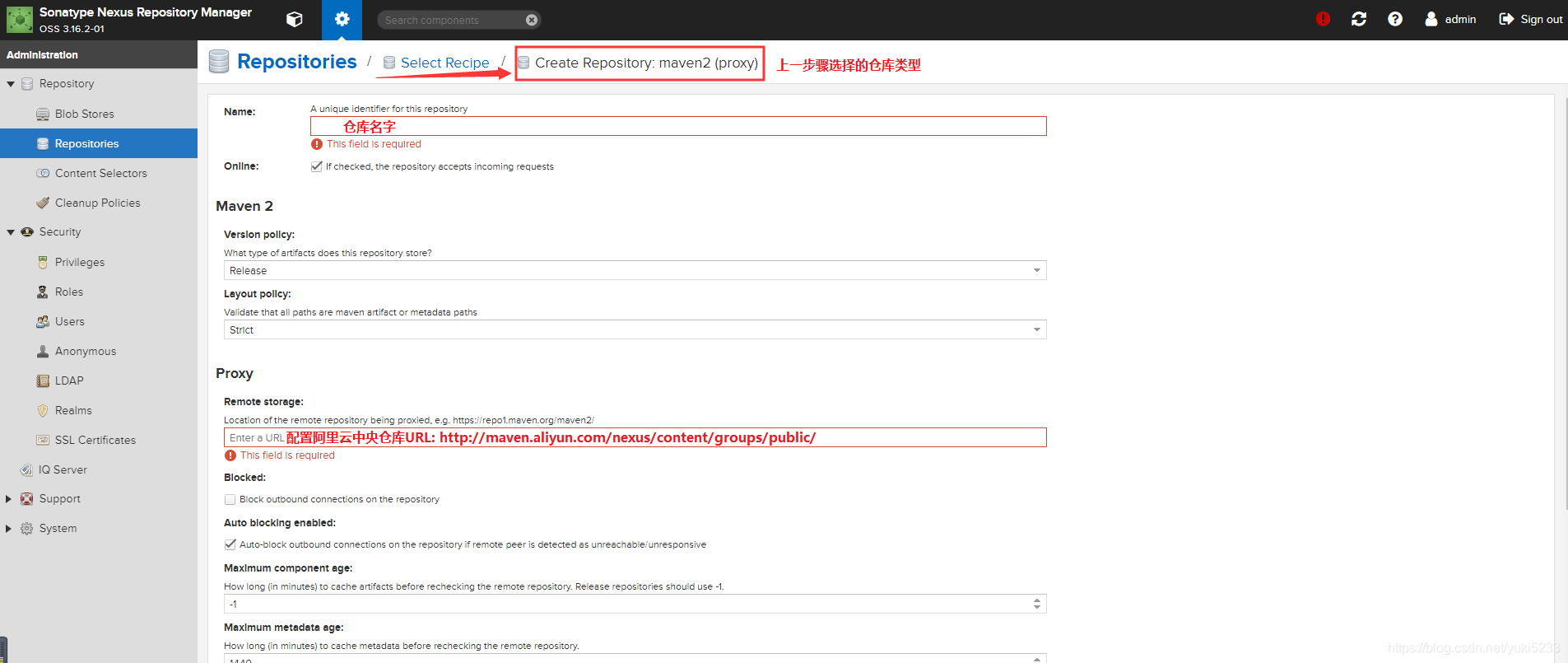Image resolution: width=1568 pixels, height=663 pixels.
Task: Click the Refresh icon in header
Action: (1359, 19)
